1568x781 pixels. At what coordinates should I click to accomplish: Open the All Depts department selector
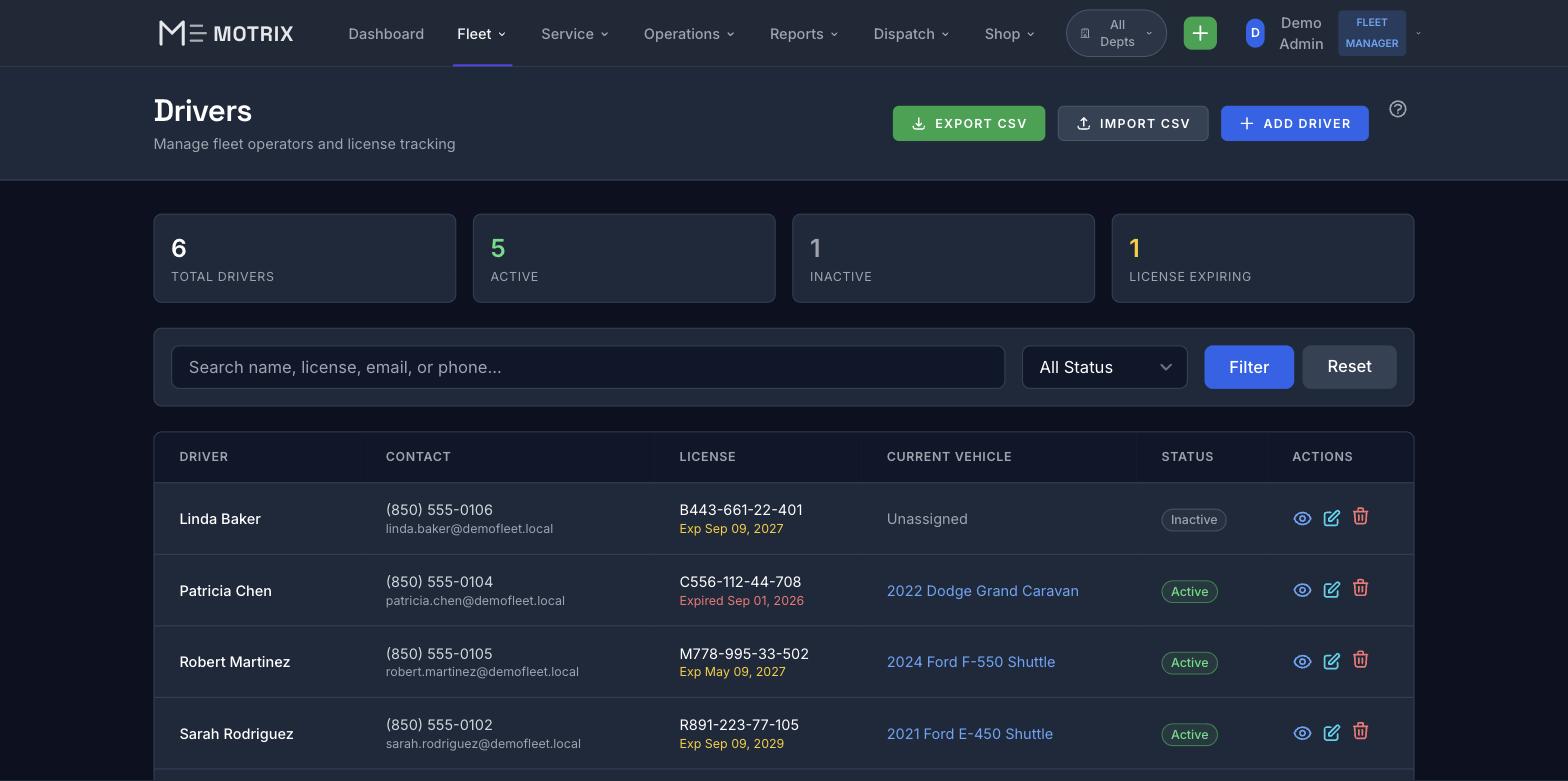pos(1116,33)
